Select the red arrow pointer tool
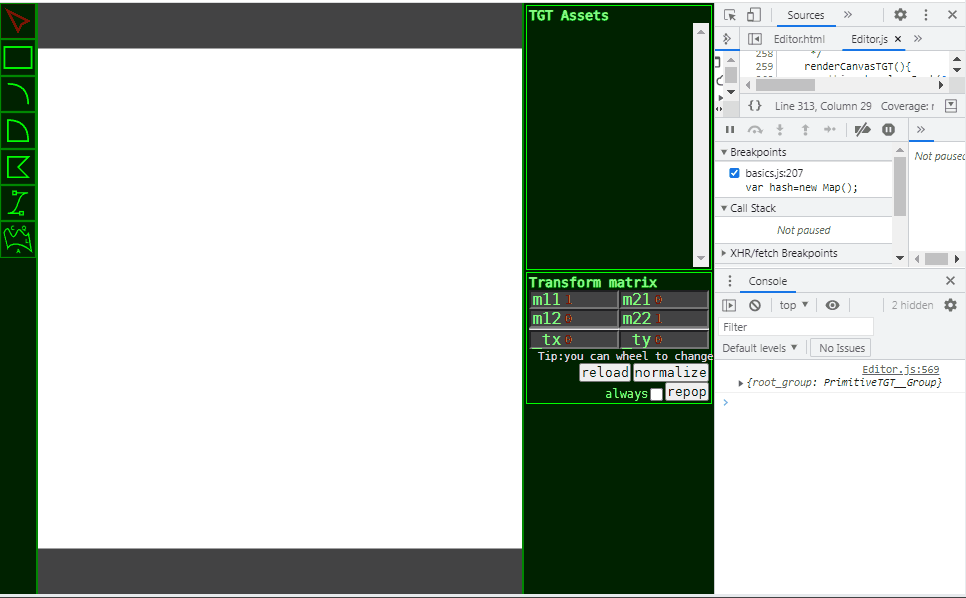 [x=18, y=22]
